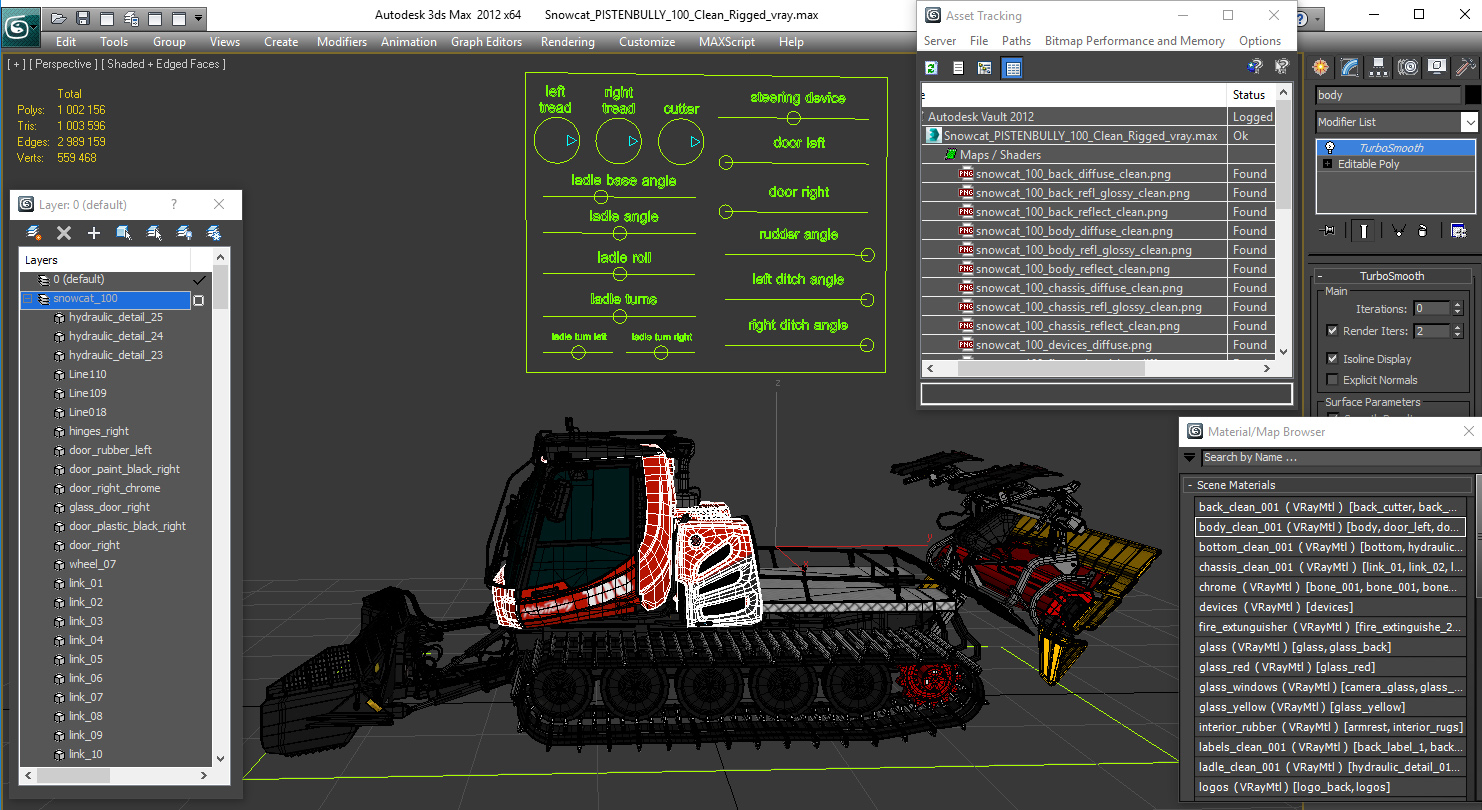Click the [ Perspective ] viewport label

pyautogui.click(x=62, y=64)
